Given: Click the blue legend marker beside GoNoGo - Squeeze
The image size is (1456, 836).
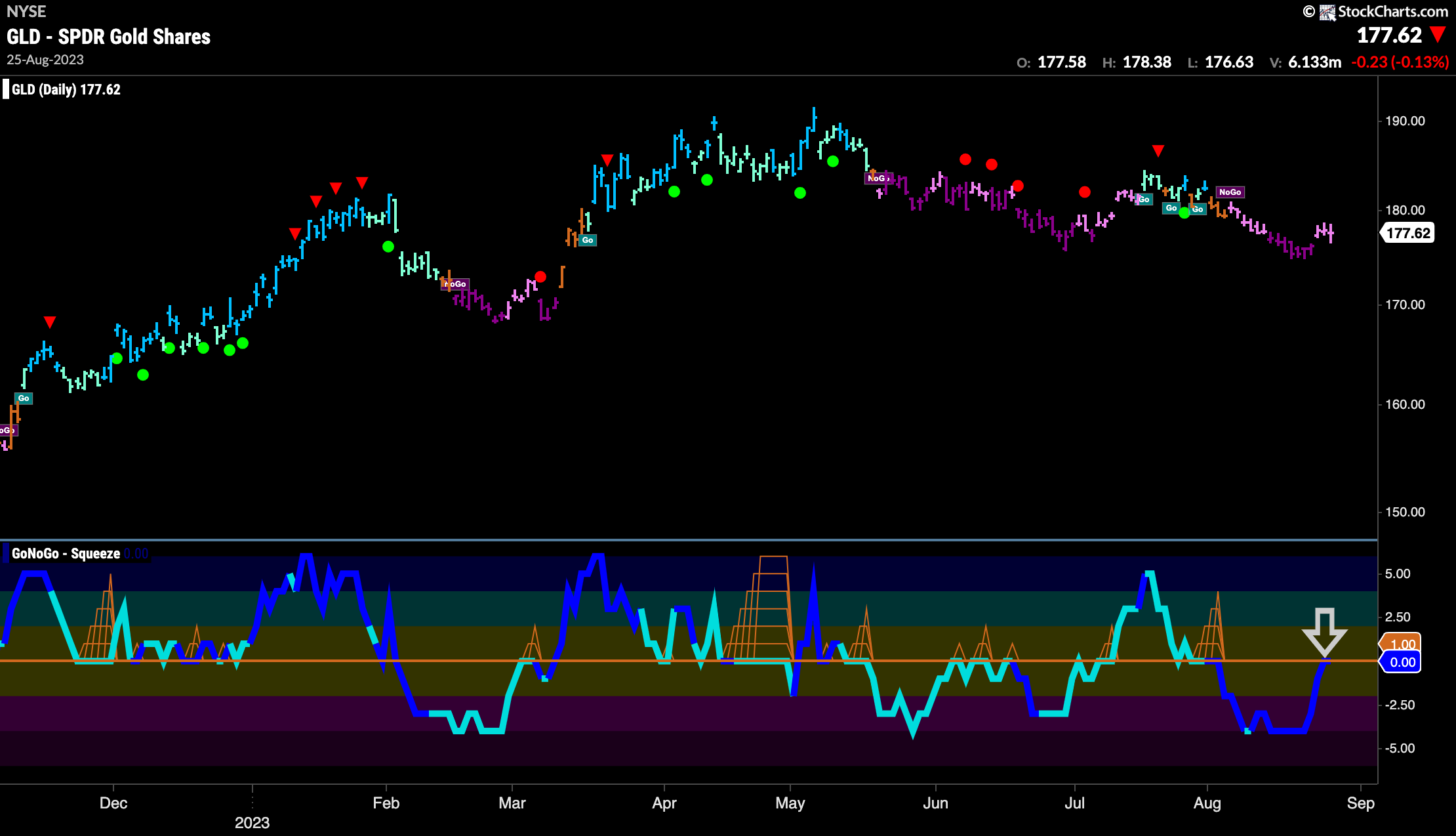Looking at the screenshot, I should pyautogui.click(x=6, y=553).
